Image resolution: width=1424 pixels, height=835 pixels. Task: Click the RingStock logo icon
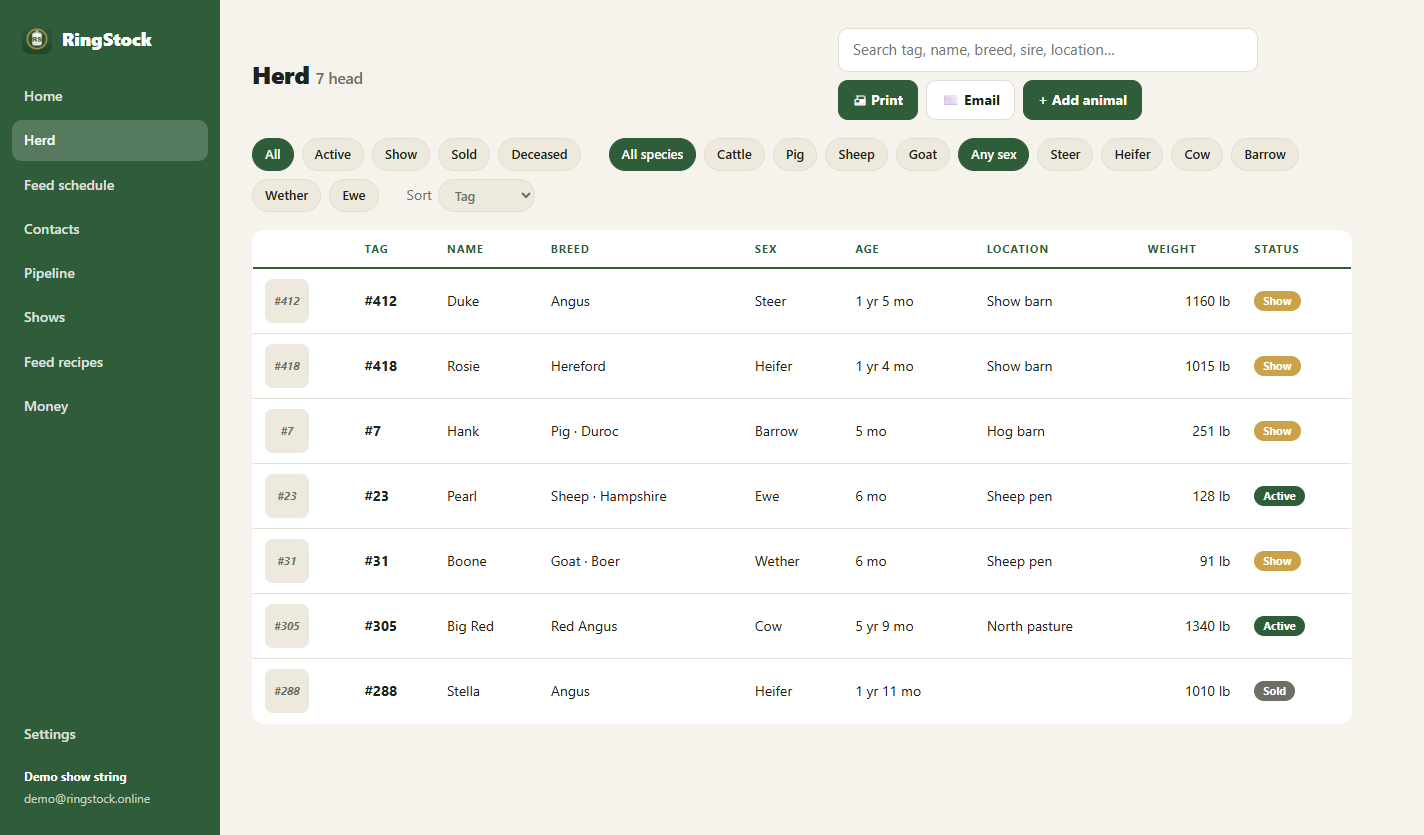(x=37, y=40)
